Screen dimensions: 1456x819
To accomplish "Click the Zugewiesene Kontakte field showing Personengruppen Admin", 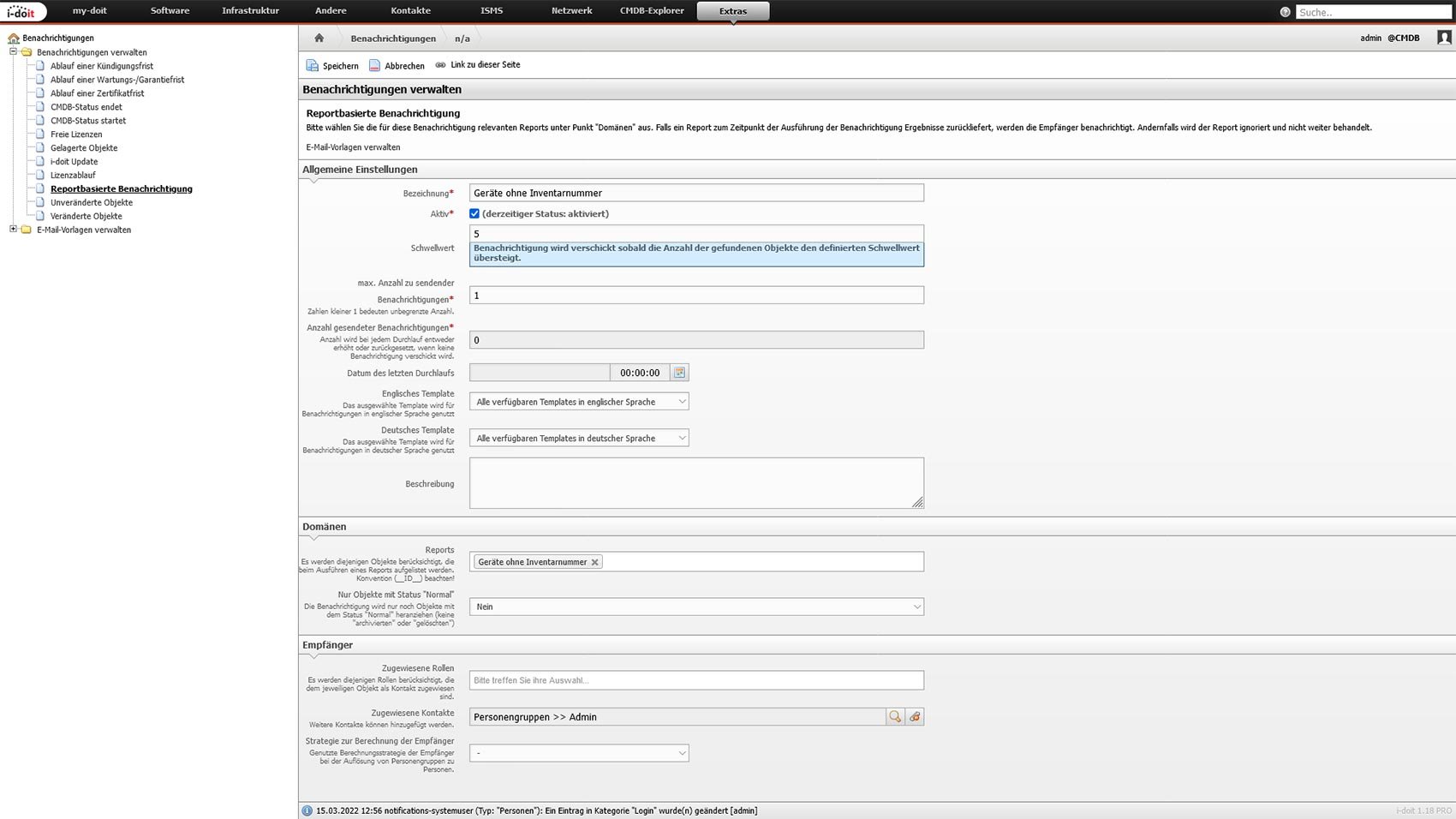I will point(677,717).
